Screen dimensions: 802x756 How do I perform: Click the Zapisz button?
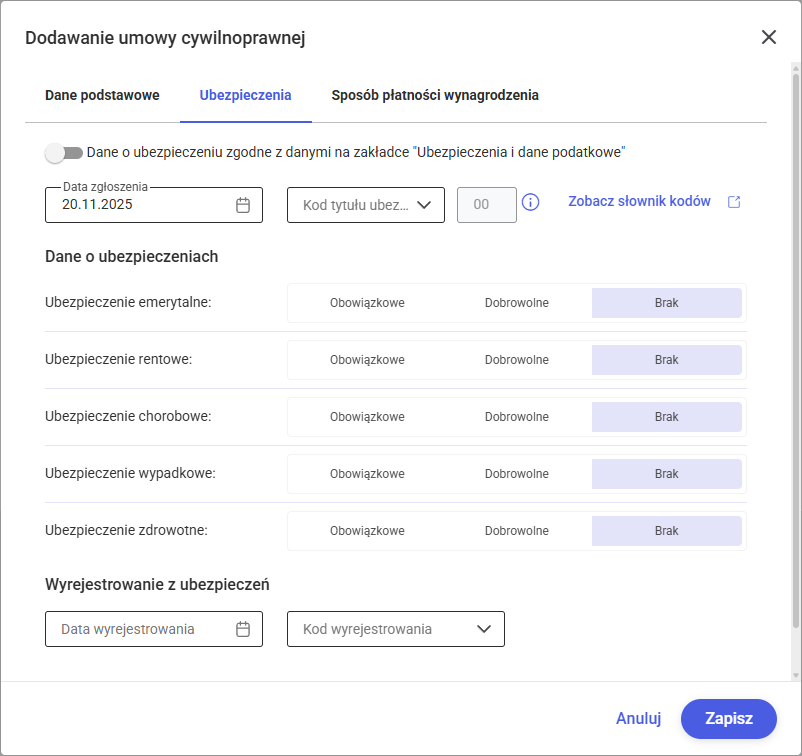tap(728, 718)
